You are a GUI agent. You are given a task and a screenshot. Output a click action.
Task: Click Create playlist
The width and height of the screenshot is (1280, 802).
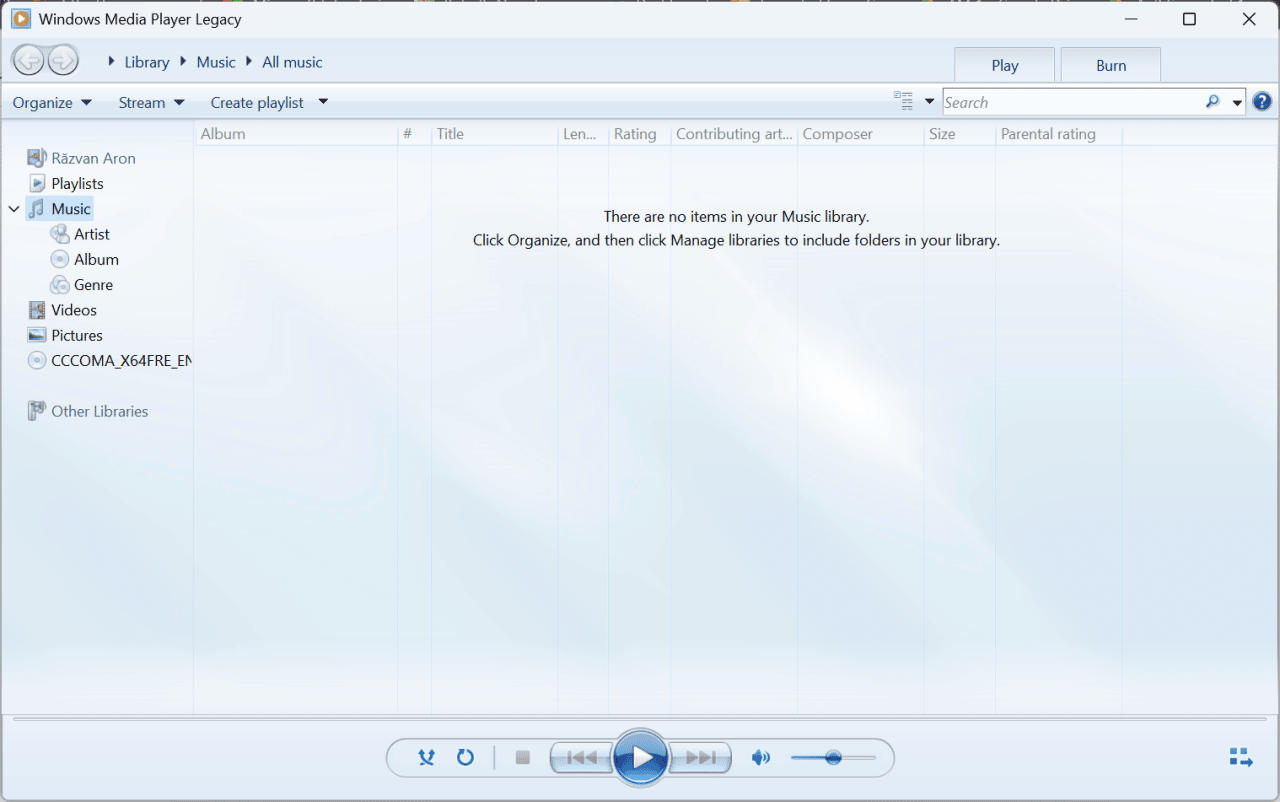tap(257, 102)
